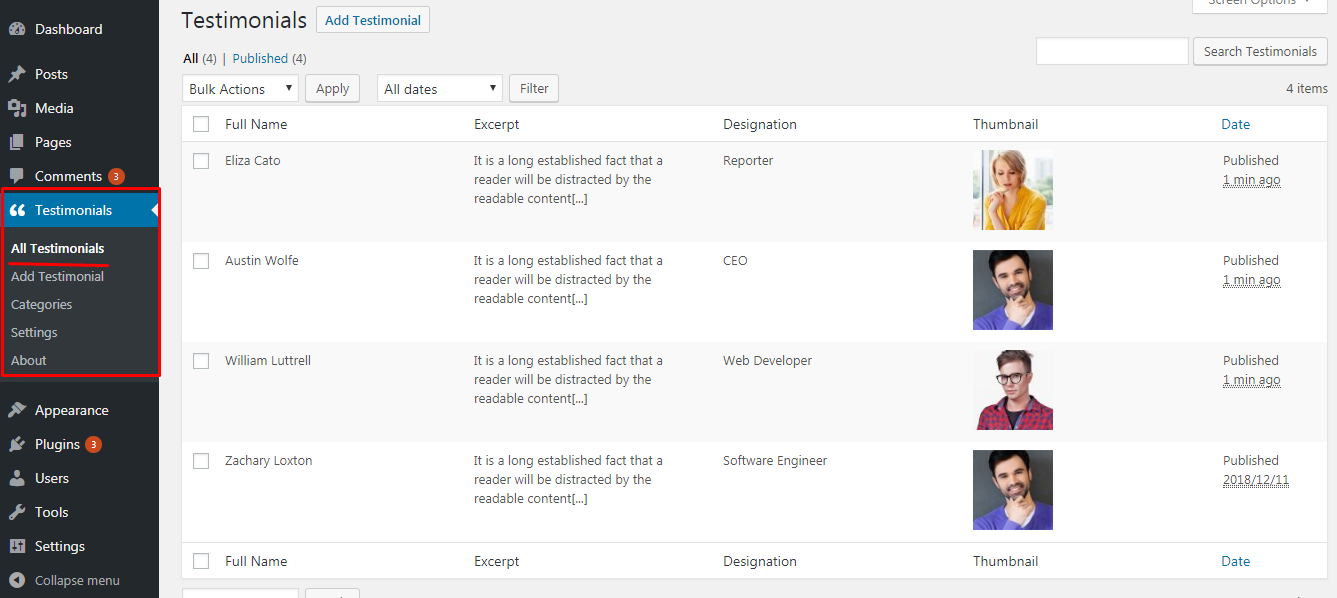Open the Categories submenu item
Image resolution: width=1337 pixels, height=598 pixels.
[x=41, y=304]
